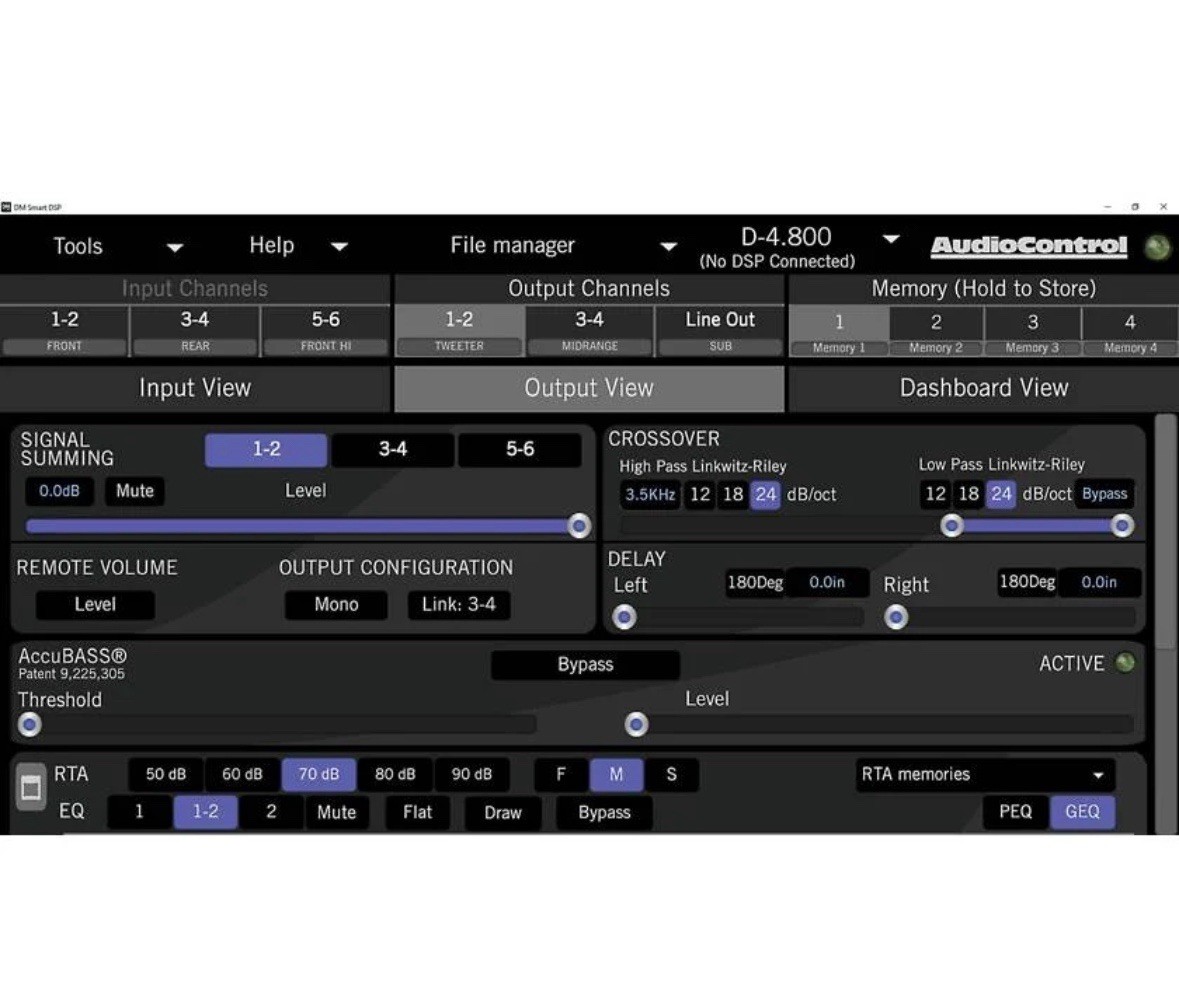Adjust the signal summing Level slider handle

(579, 526)
